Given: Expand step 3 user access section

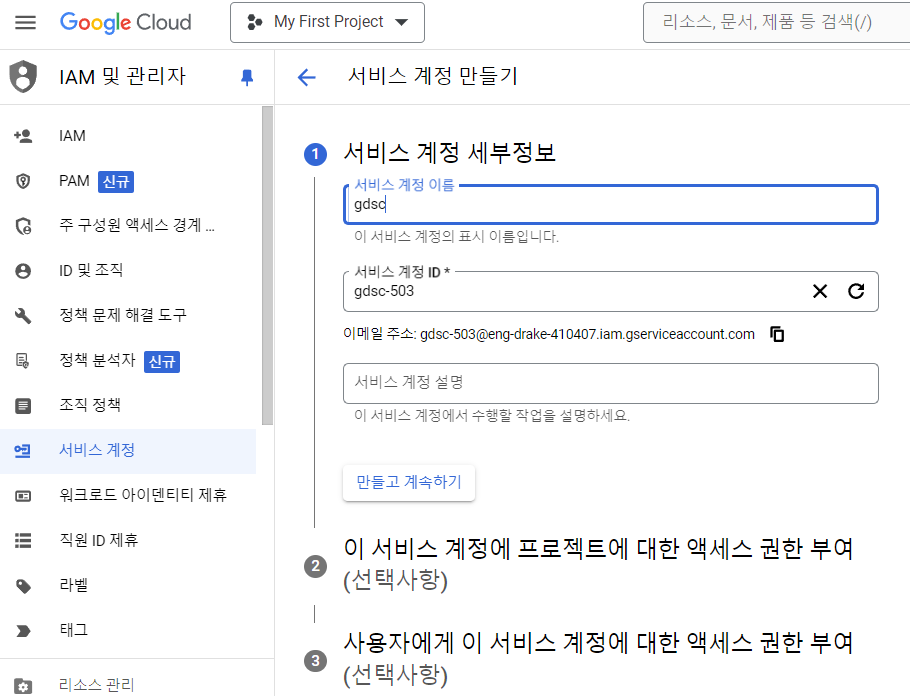Looking at the screenshot, I should [x=598, y=659].
